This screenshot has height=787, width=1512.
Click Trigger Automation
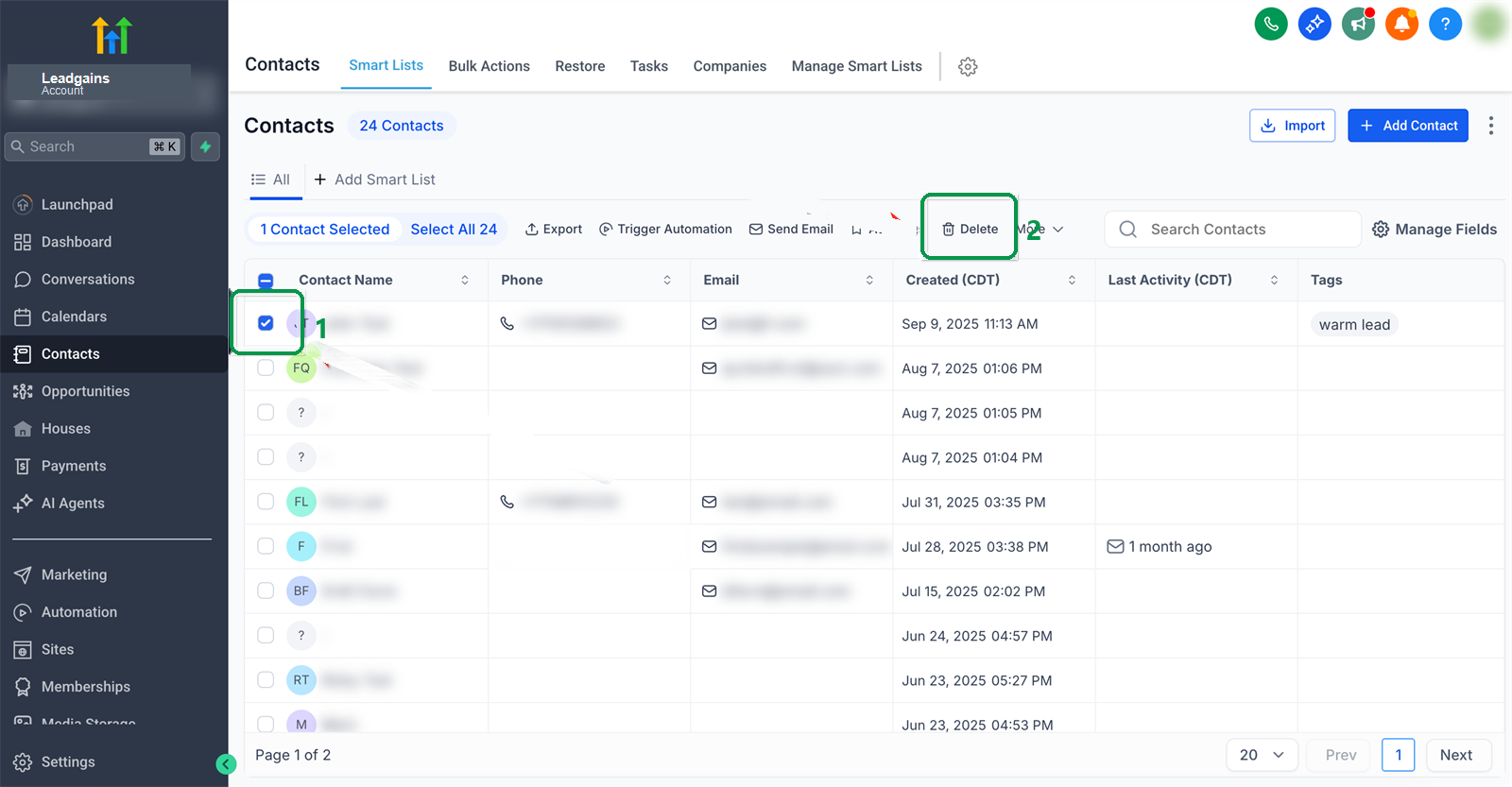(665, 229)
